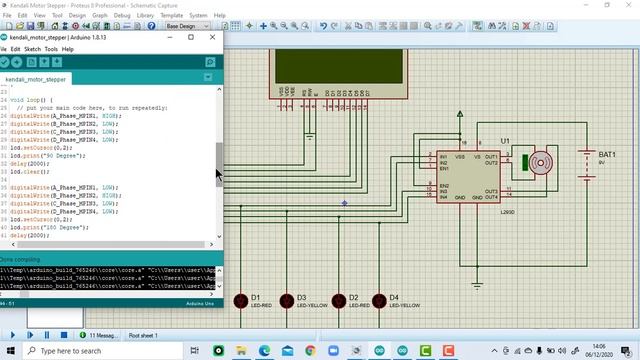
Task: Open the Base Design variant dropdown
Action: (187, 26)
